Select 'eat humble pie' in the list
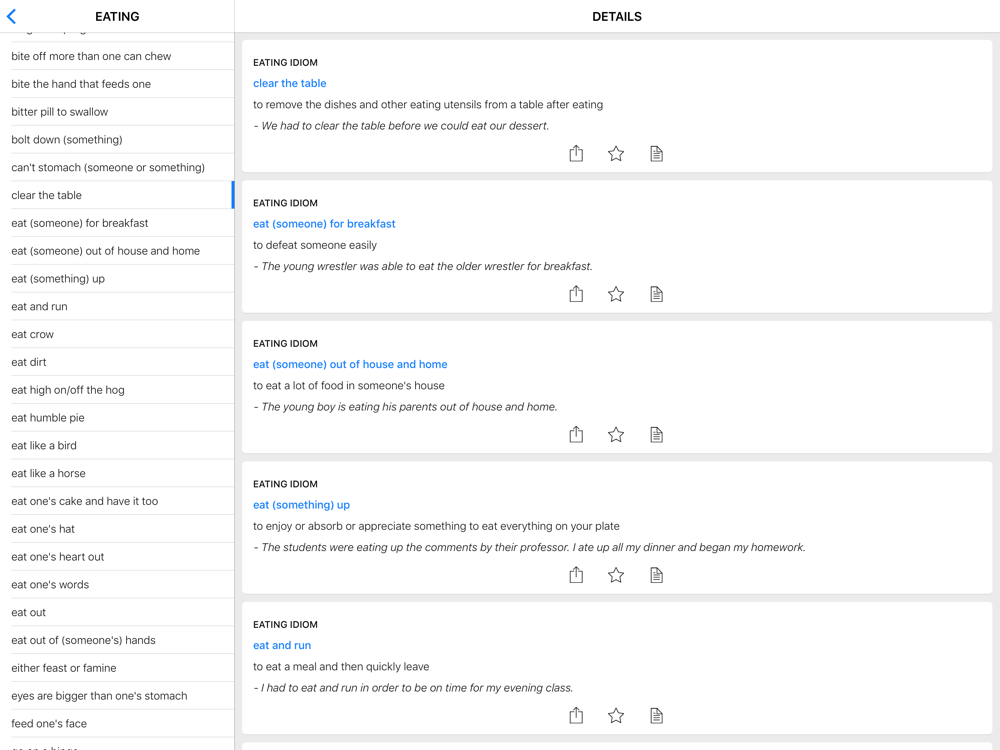Viewport: 1000px width, 750px height. tap(48, 418)
